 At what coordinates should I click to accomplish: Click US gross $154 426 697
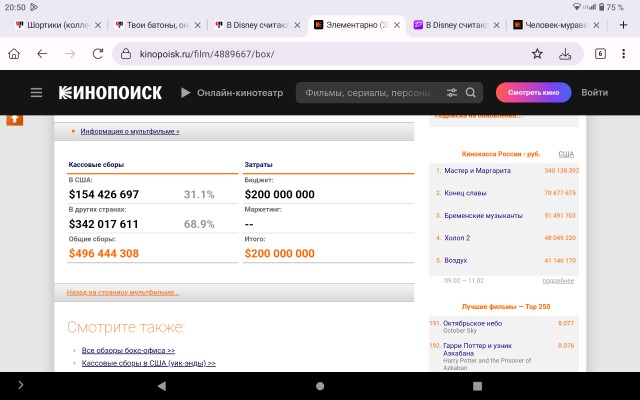pos(104,194)
